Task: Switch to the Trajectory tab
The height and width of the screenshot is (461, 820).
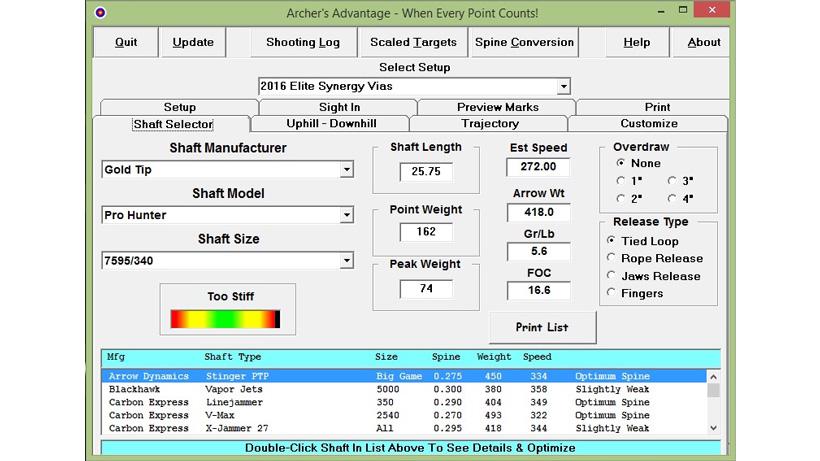Action: pyautogui.click(x=489, y=124)
